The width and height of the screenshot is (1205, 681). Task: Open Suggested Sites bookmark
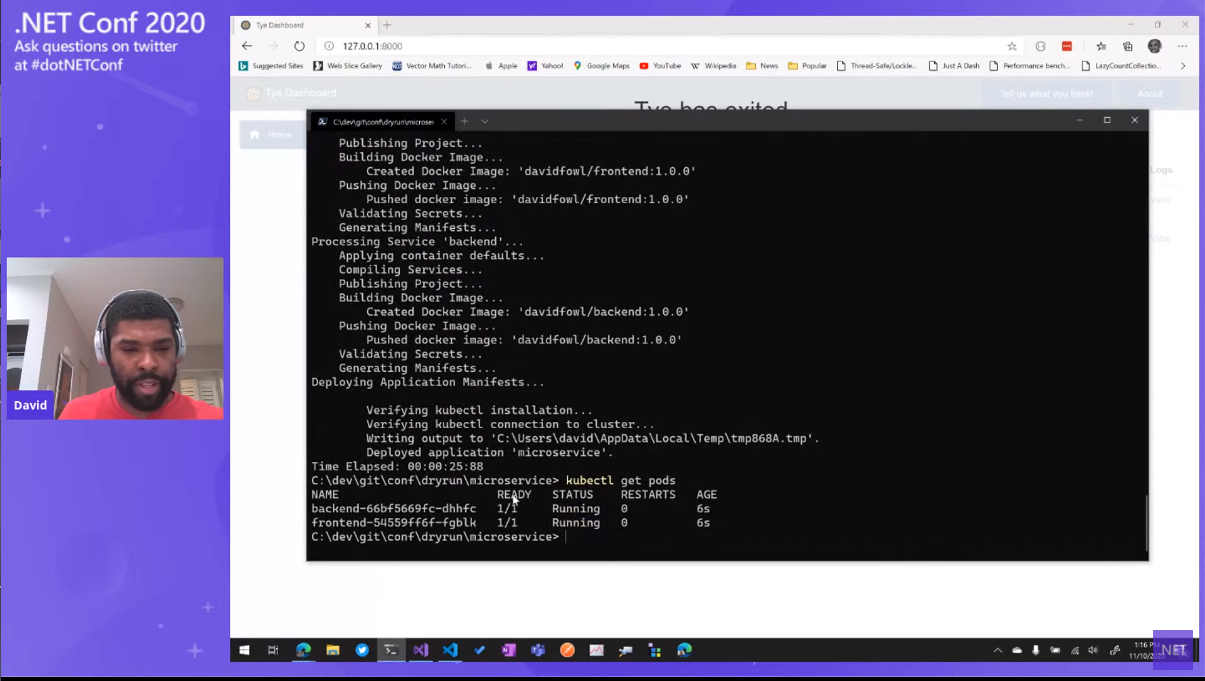(x=271, y=66)
